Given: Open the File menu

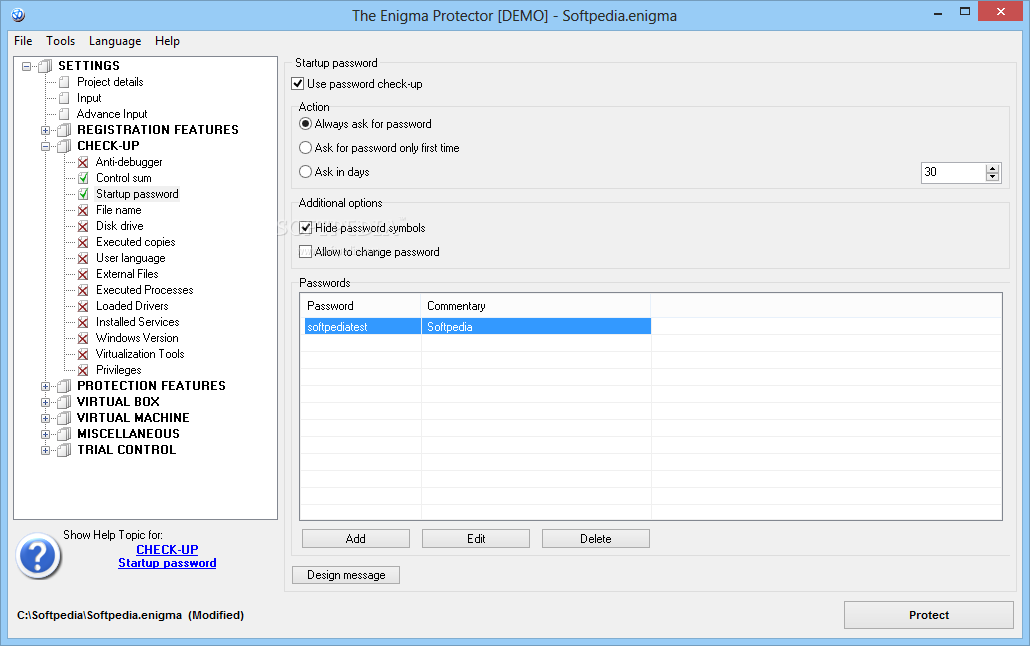Looking at the screenshot, I should click(23, 41).
